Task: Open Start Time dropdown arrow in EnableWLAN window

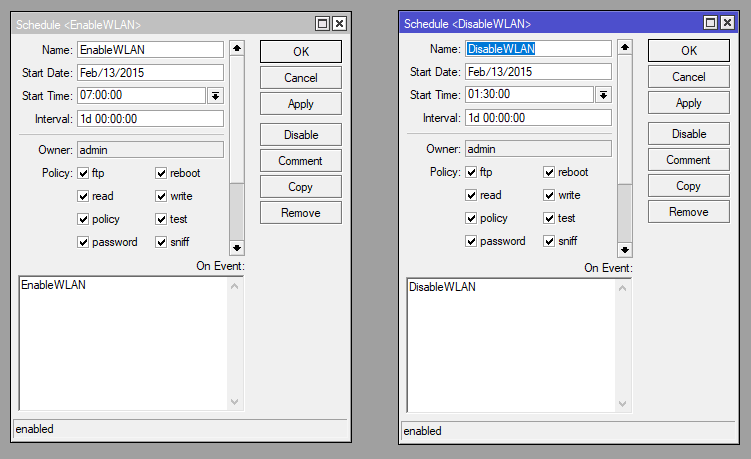Action: tap(216, 96)
